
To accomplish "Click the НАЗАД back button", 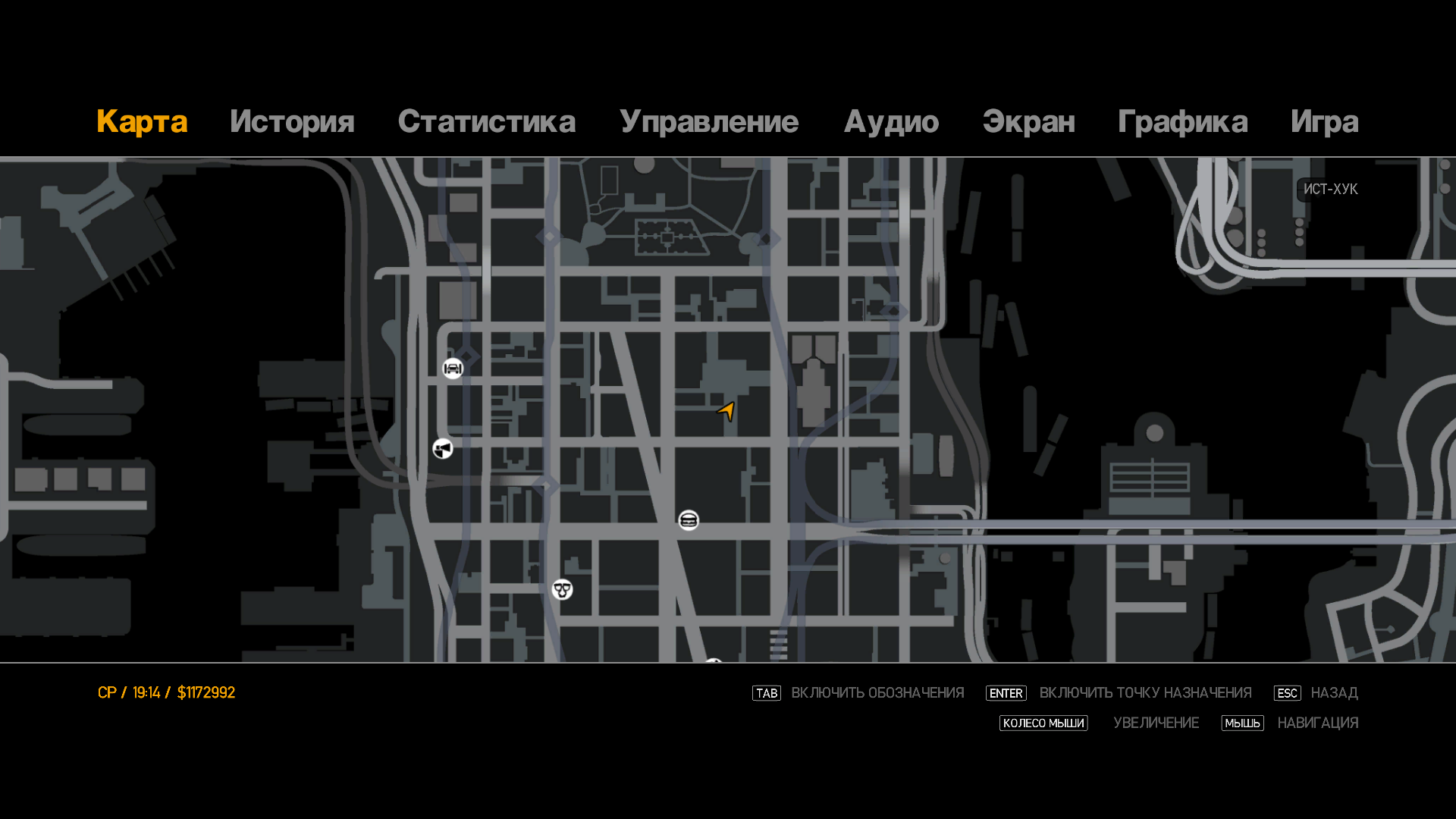I will point(1333,693).
